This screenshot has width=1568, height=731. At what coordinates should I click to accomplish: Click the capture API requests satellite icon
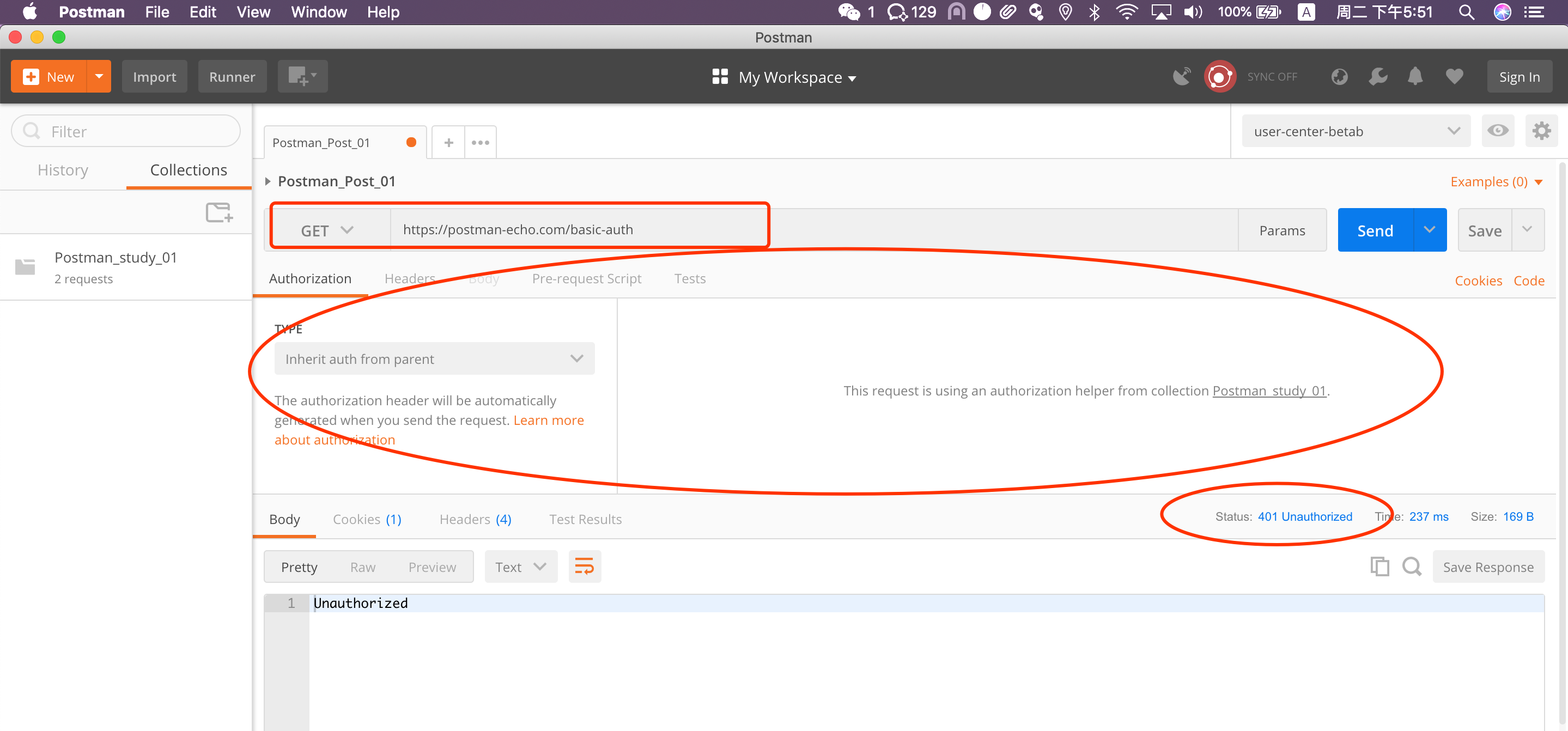click(x=1182, y=77)
